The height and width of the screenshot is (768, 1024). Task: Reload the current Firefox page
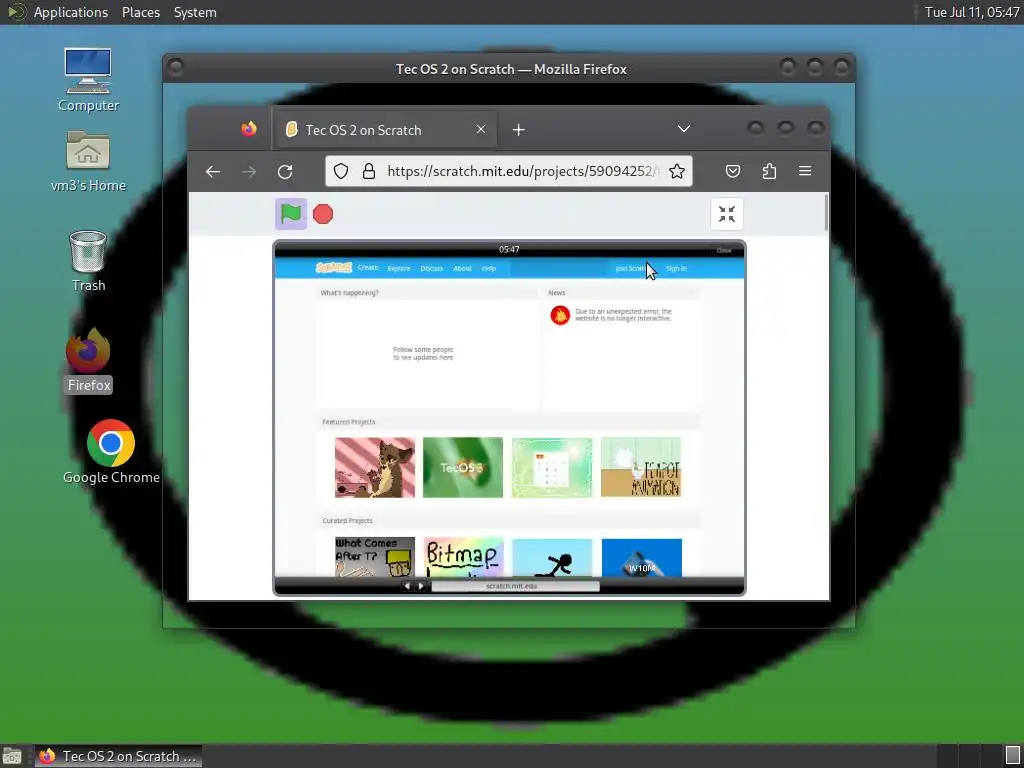point(285,172)
